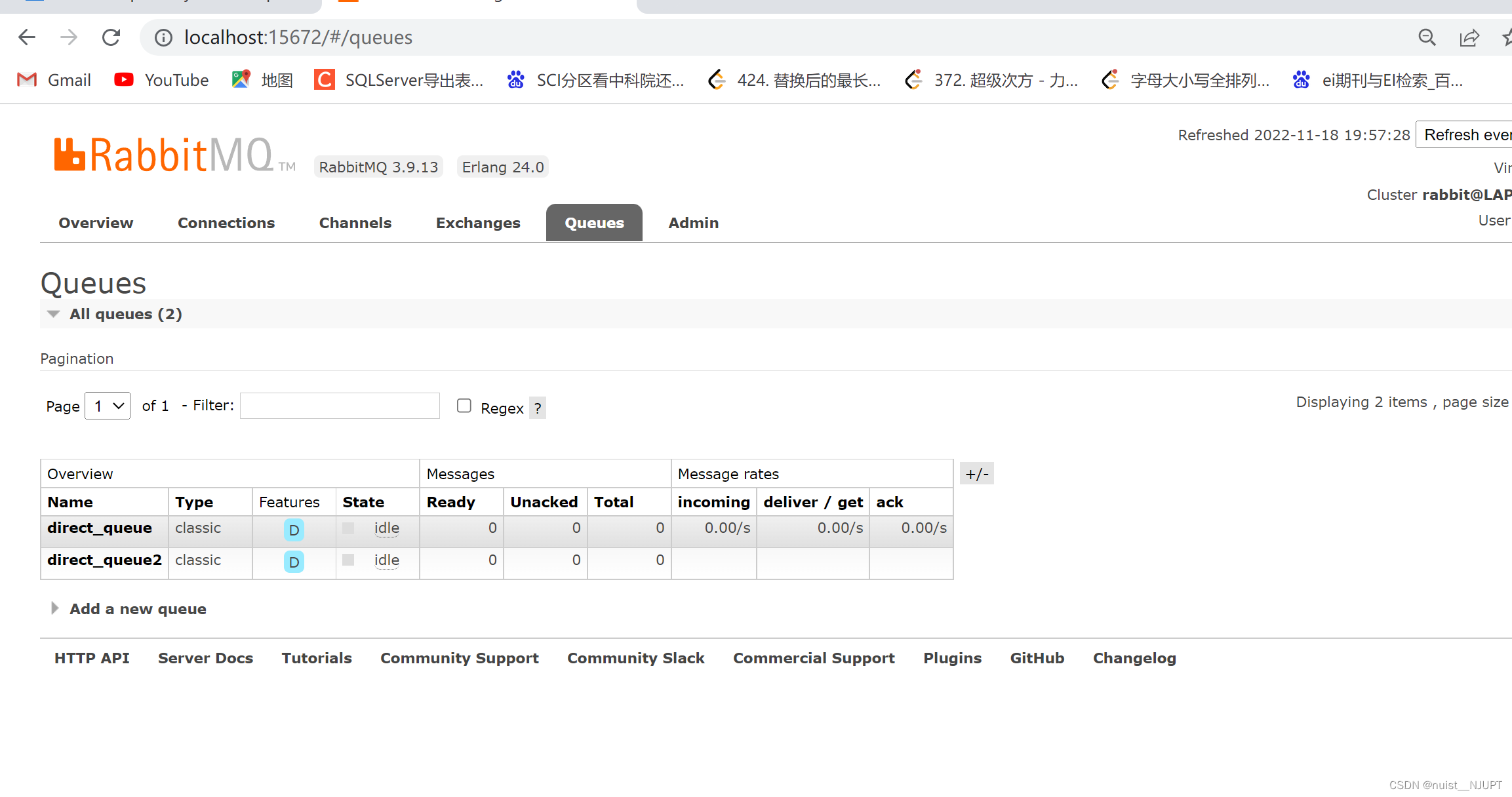This screenshot has height=797, width=1512.
Task: Click the idle state text for direct_queue
Action: (x=387, y=528)
